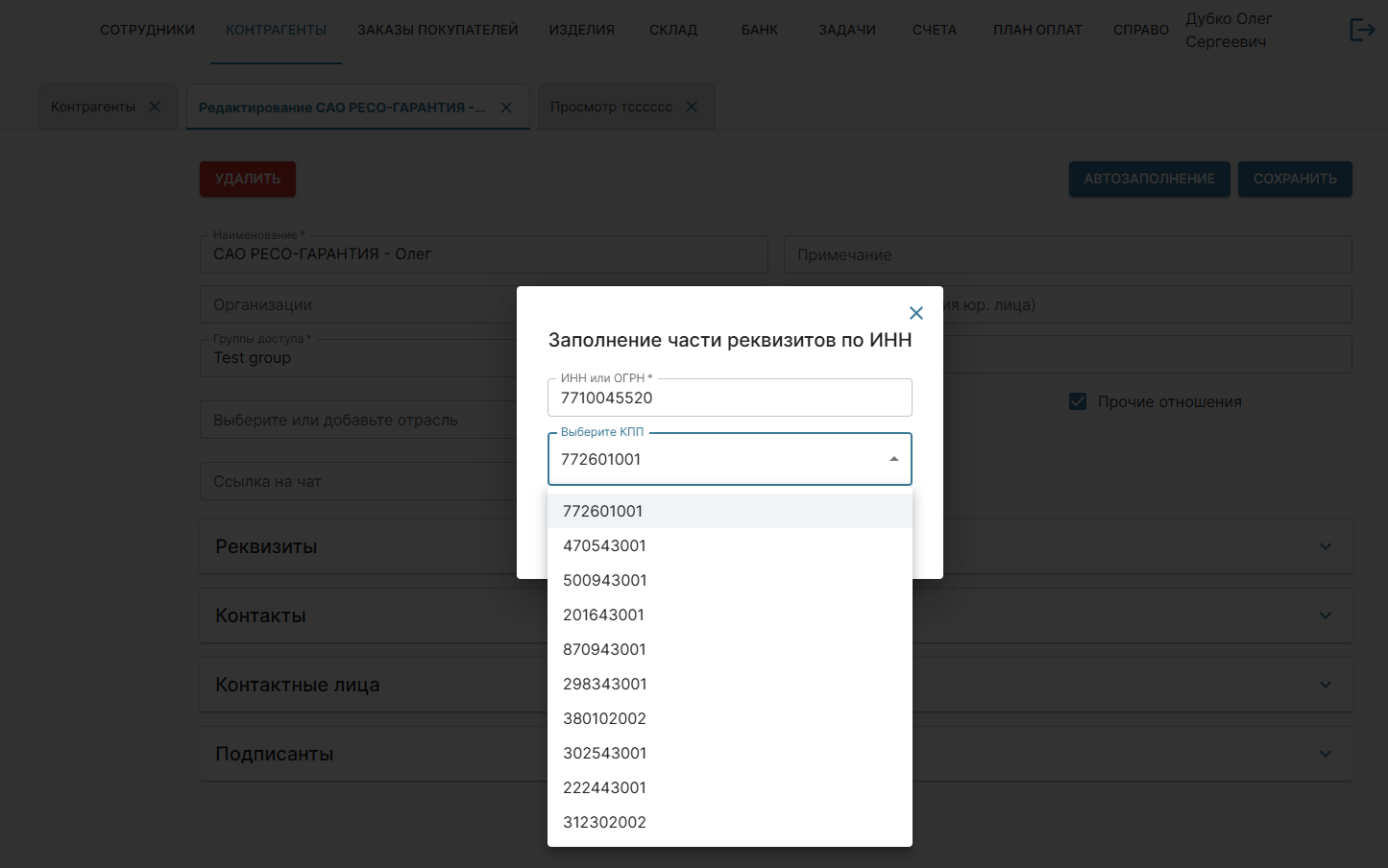The image size is (1388, 868).
Task: Collapse the КПП dropdown arrow
Action: [893, 459]
